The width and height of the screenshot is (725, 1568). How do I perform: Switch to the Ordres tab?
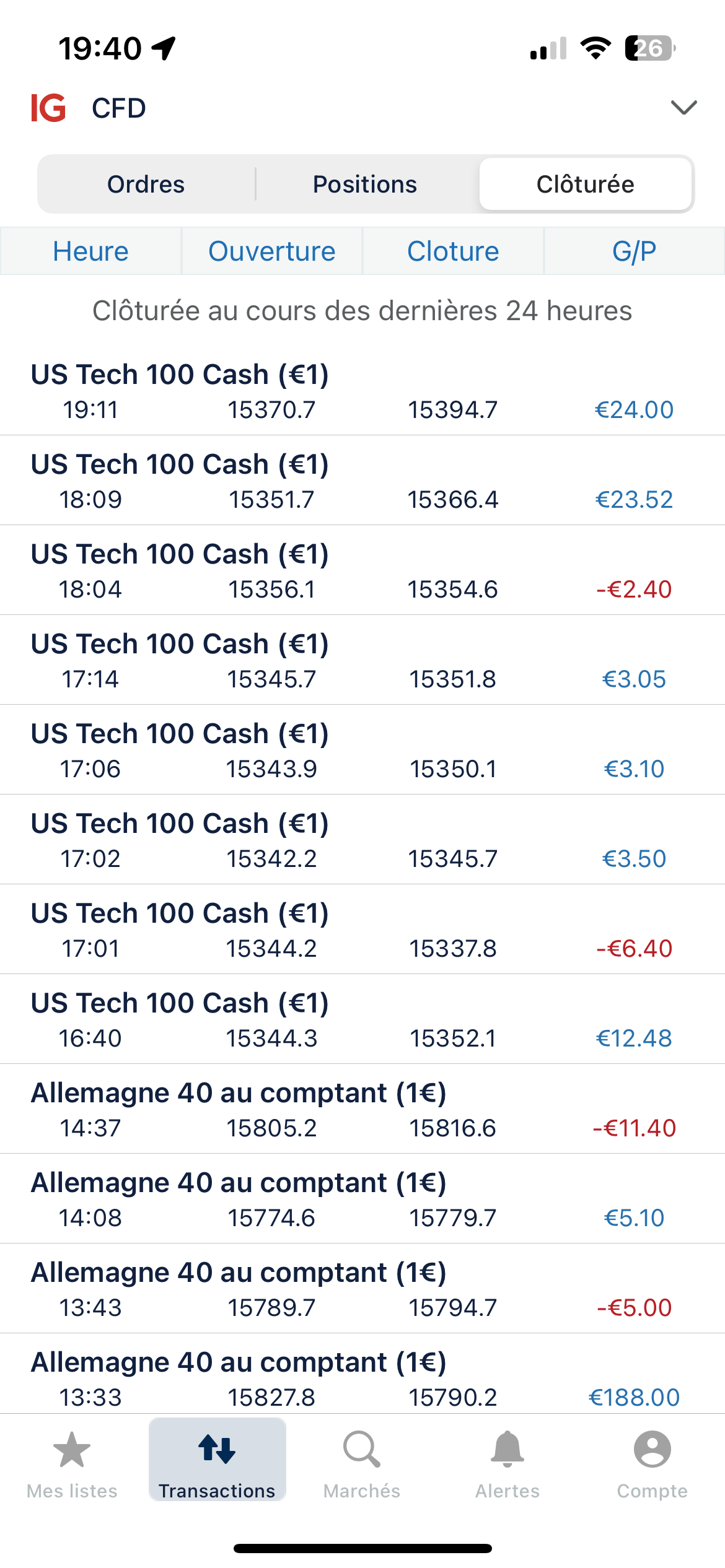click(146, 185)
